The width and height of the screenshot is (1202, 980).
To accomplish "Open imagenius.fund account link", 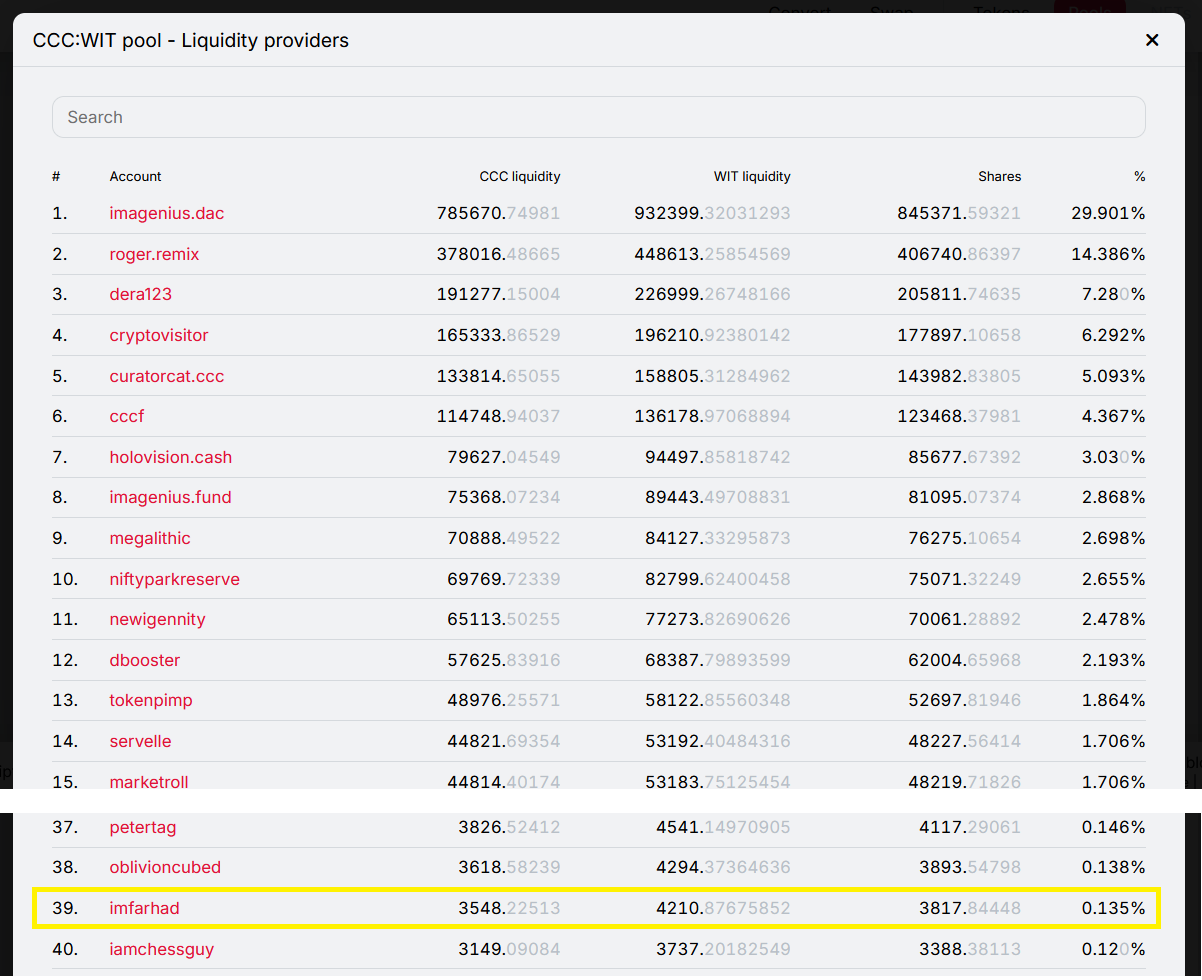I will (170, 497).
